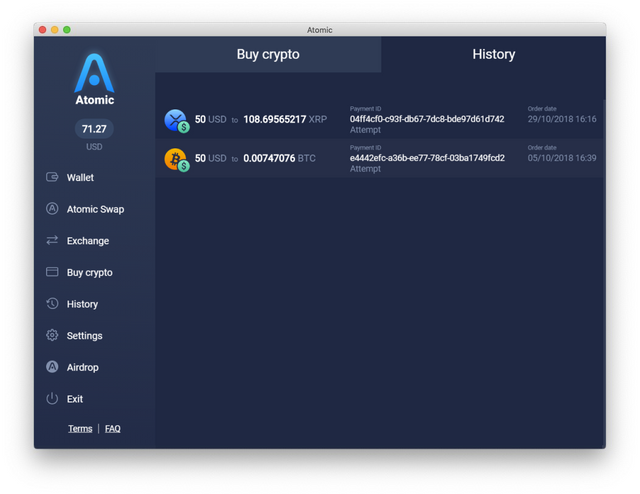640x494 pixels.
Task: Click order date 05/10/2018 16:39
Action: [x=562, y=158]
